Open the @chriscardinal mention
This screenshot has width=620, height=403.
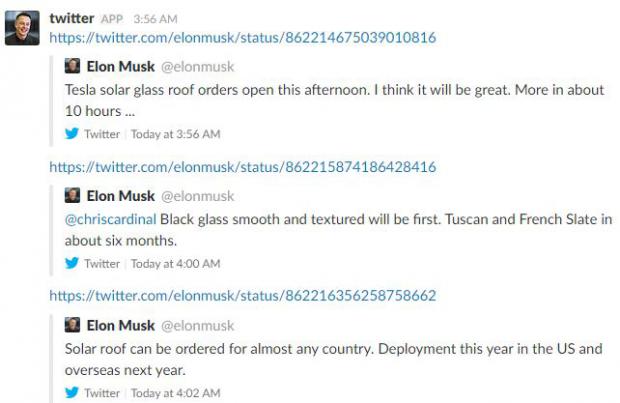tap(110, 219)
